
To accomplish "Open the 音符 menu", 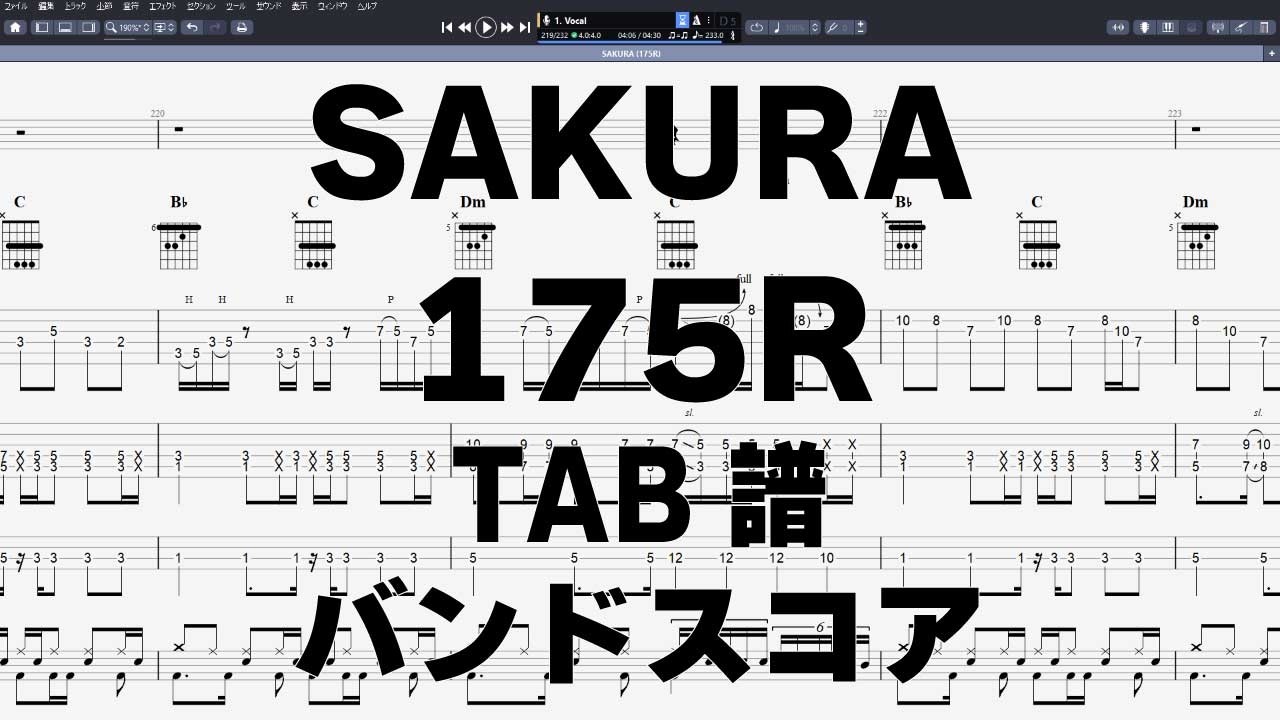I will pyautogui.click(x=131, y=6).
